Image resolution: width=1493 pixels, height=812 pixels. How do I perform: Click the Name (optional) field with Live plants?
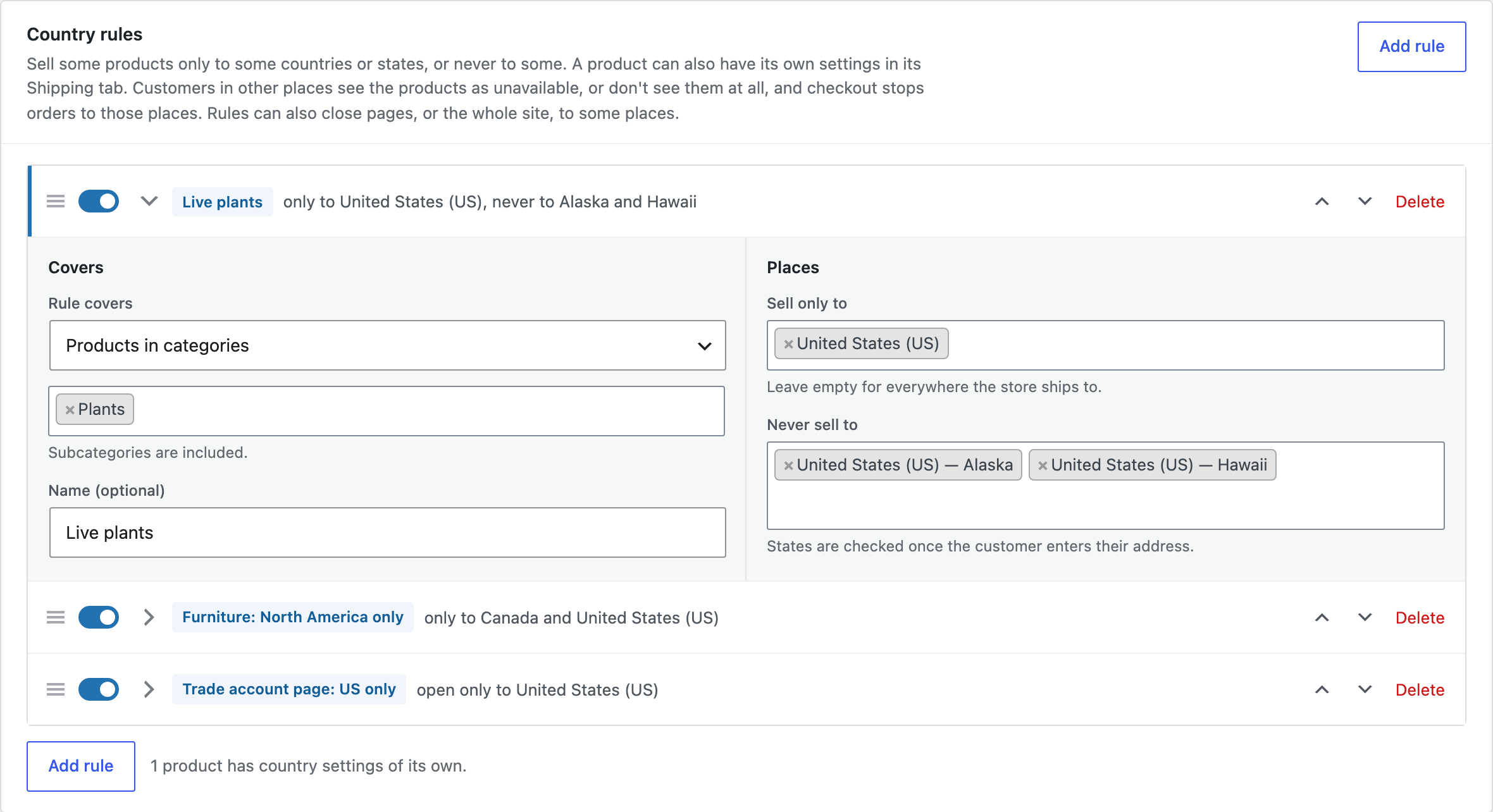[387, 532]
